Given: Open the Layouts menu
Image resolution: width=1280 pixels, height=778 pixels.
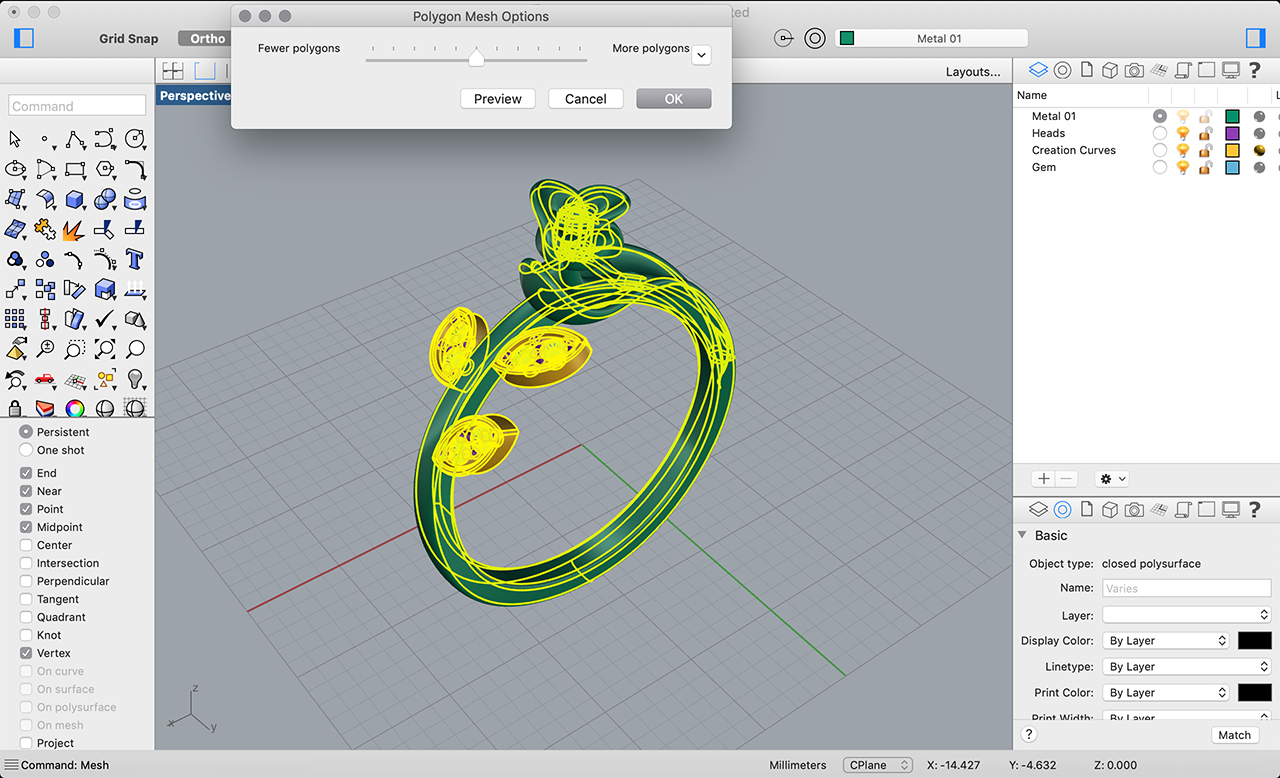Looking at the screenshot, I should pos(972,71).
